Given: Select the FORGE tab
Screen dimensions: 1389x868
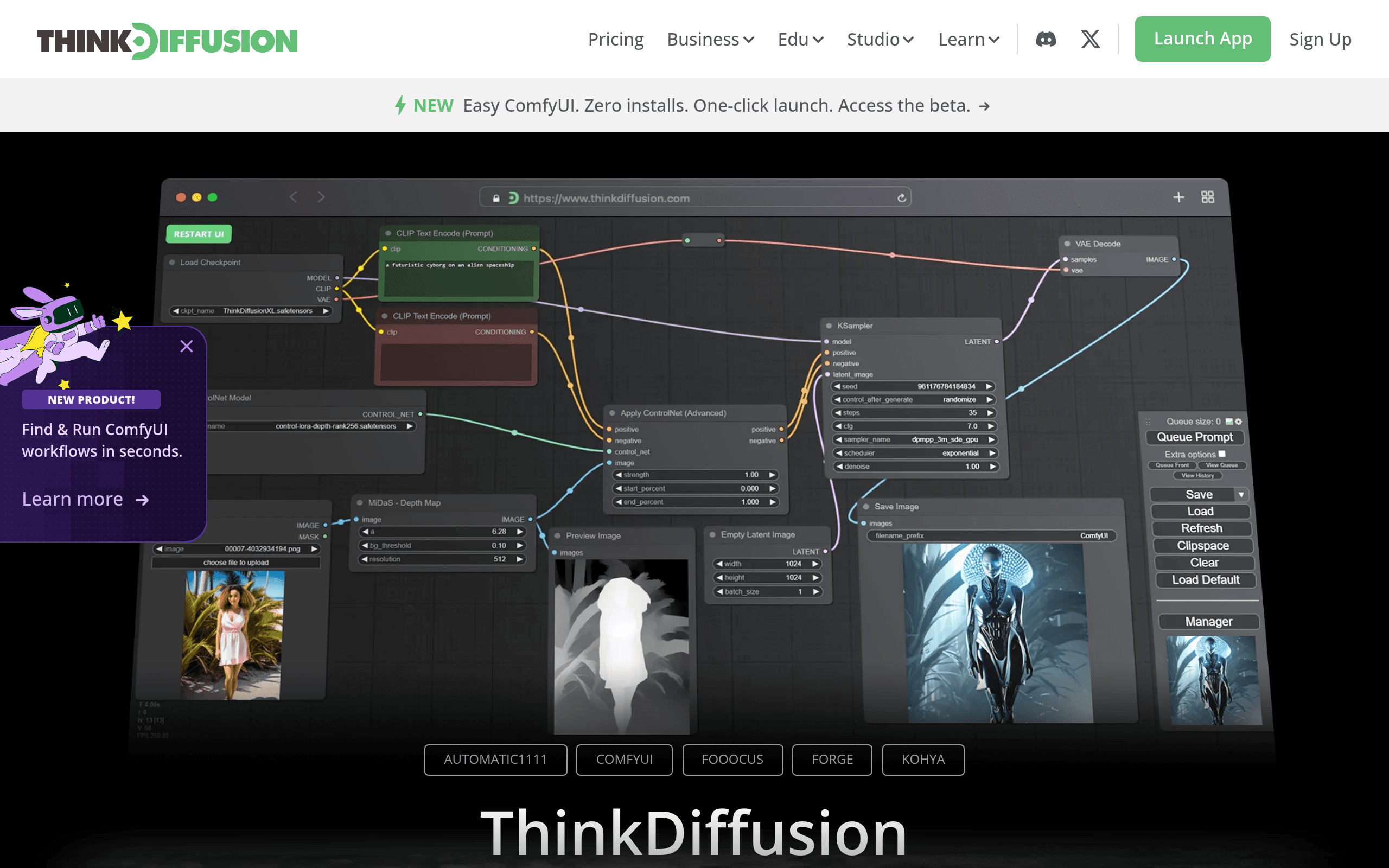Looking at the screenshot, I should pyautogui.click(x=832, y=759).
